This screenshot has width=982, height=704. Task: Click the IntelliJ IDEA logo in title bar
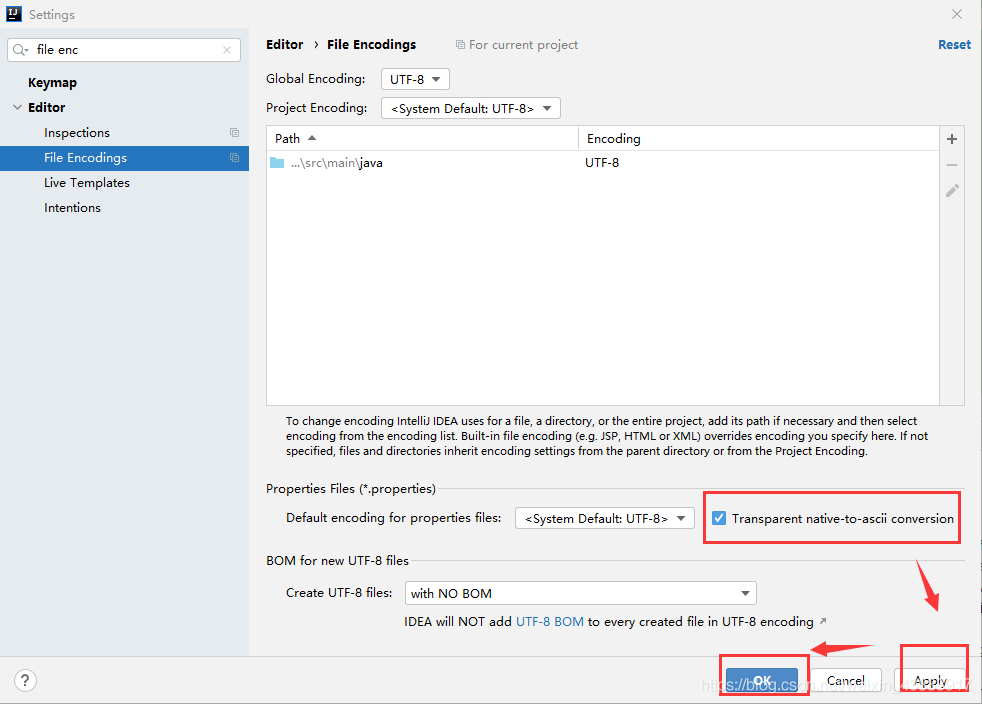14,14
